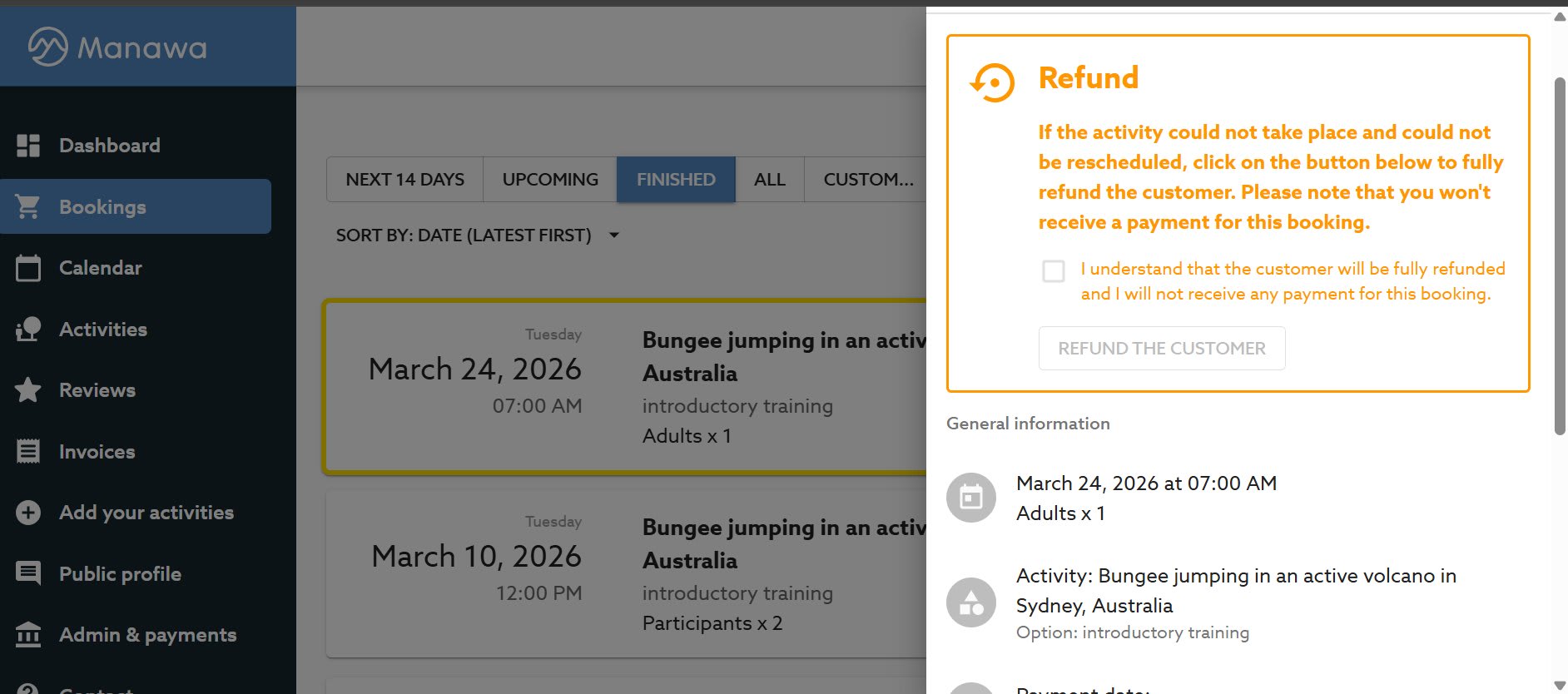The height and width of the screenshot is (694, 1568).
Task: Switch to the Upcoming bookings tab
Action: click(x=550, y=180)
